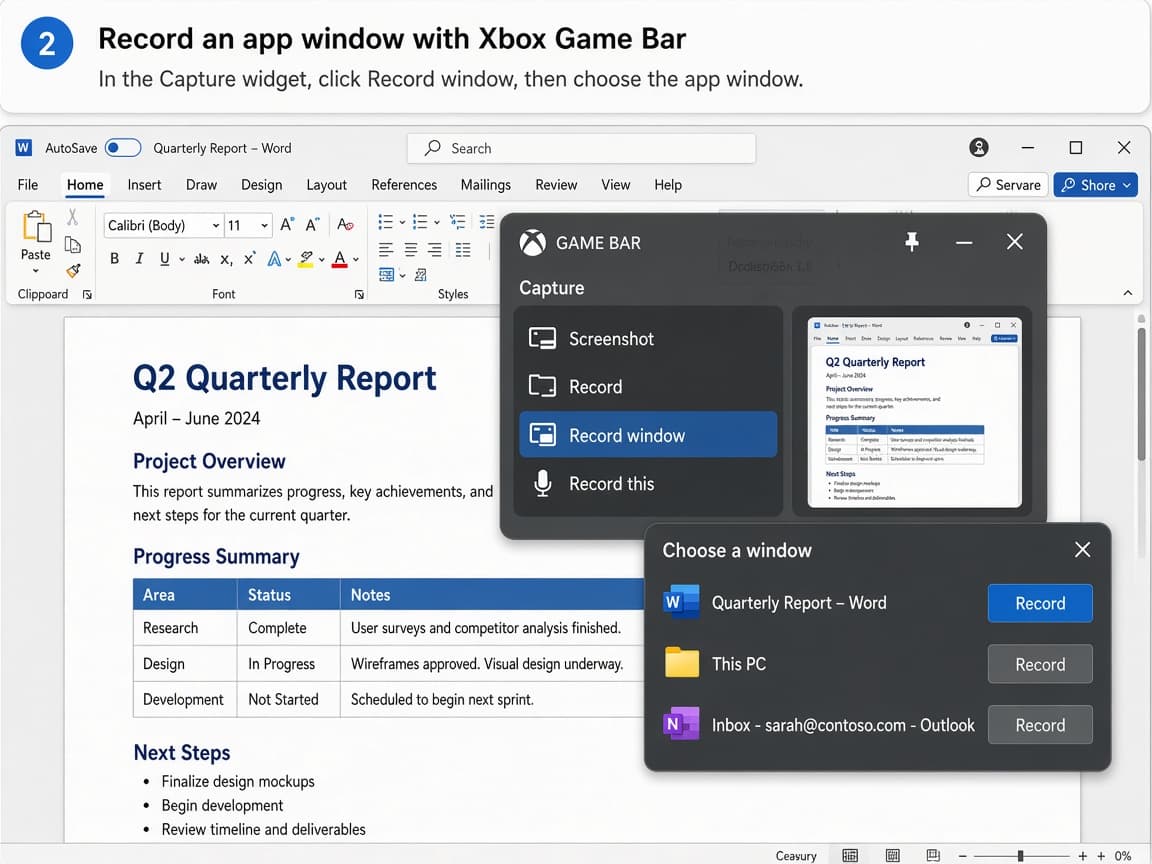Switch to the Review tab
1152x864 pixels.
click(556, 185)
